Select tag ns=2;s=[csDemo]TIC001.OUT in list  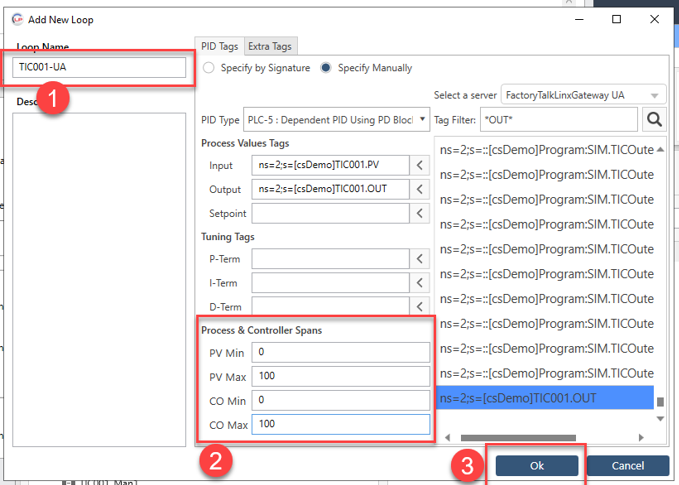[x=545, y=398]
